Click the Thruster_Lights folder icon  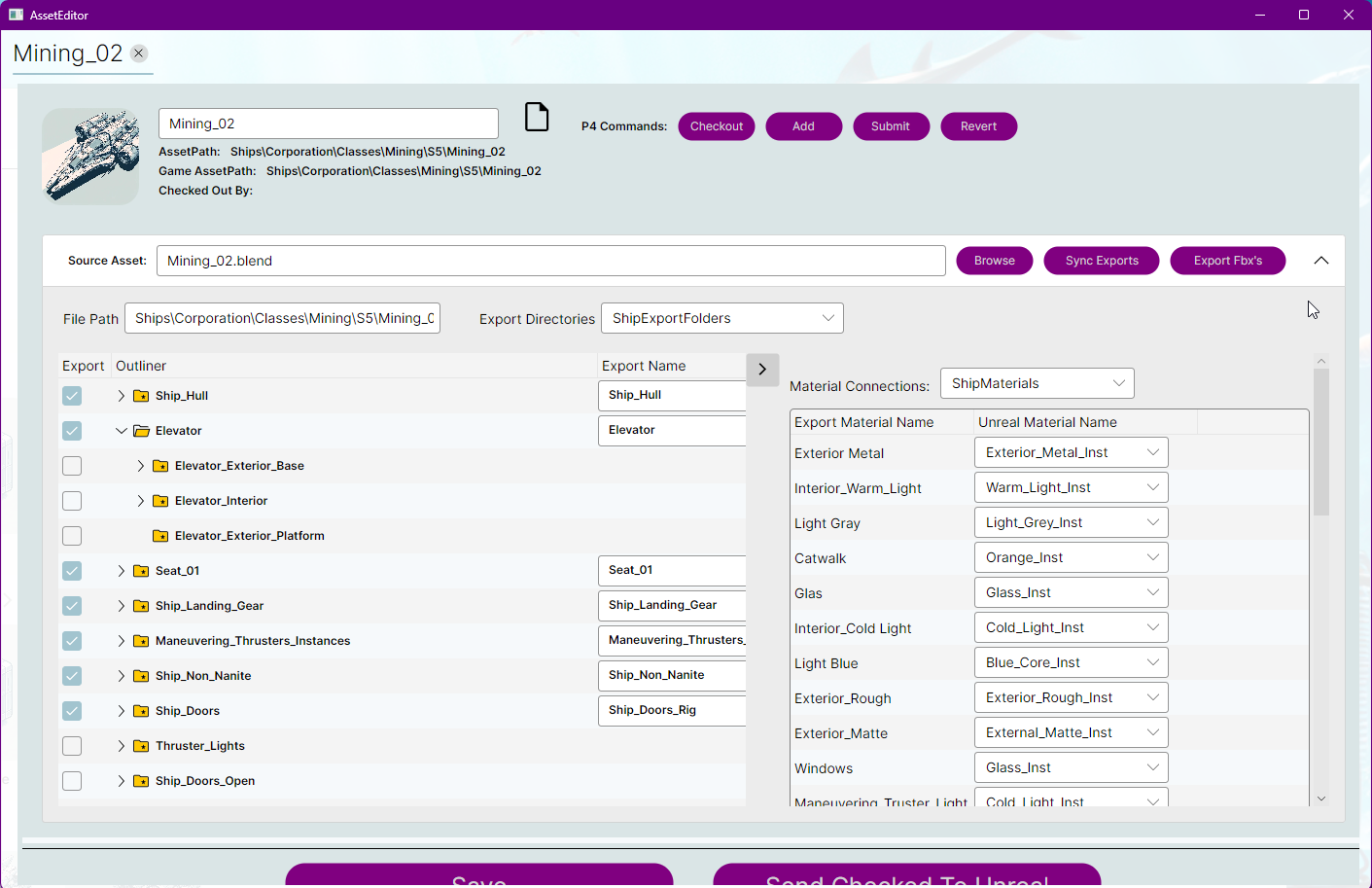[x=141, y=746]
